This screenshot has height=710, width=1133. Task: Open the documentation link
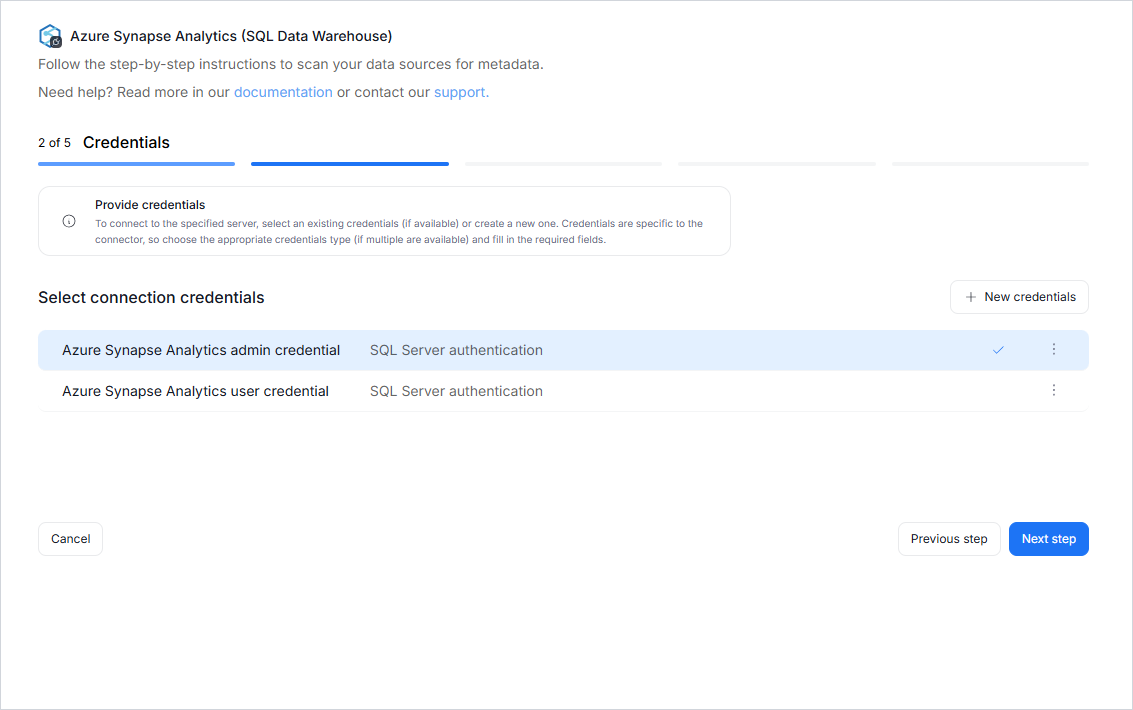coord(283,92)
